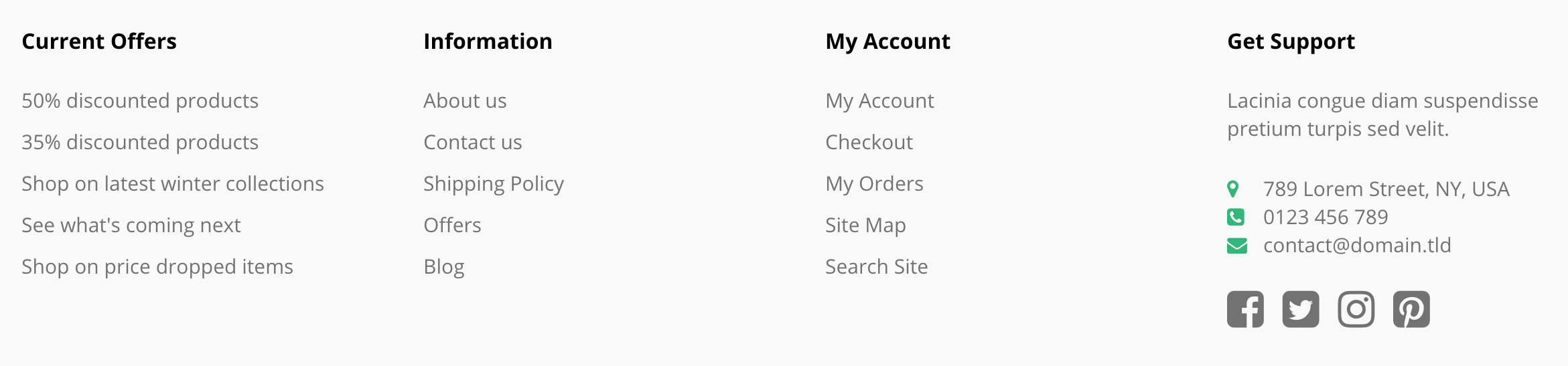
Task: Open the Instagram social icon
Action: 1356,309
